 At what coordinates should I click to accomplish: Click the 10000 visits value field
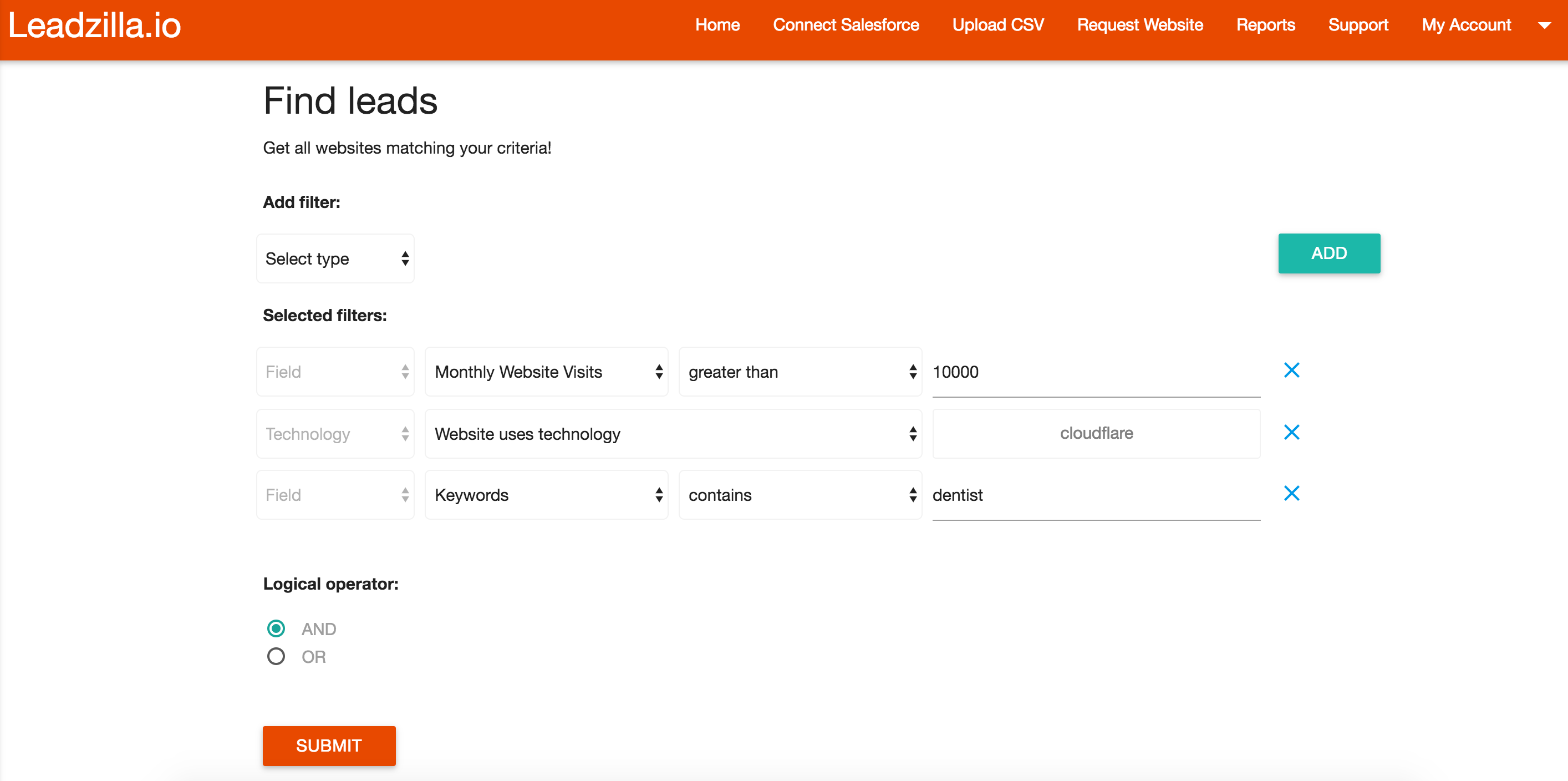(1096, 372)
